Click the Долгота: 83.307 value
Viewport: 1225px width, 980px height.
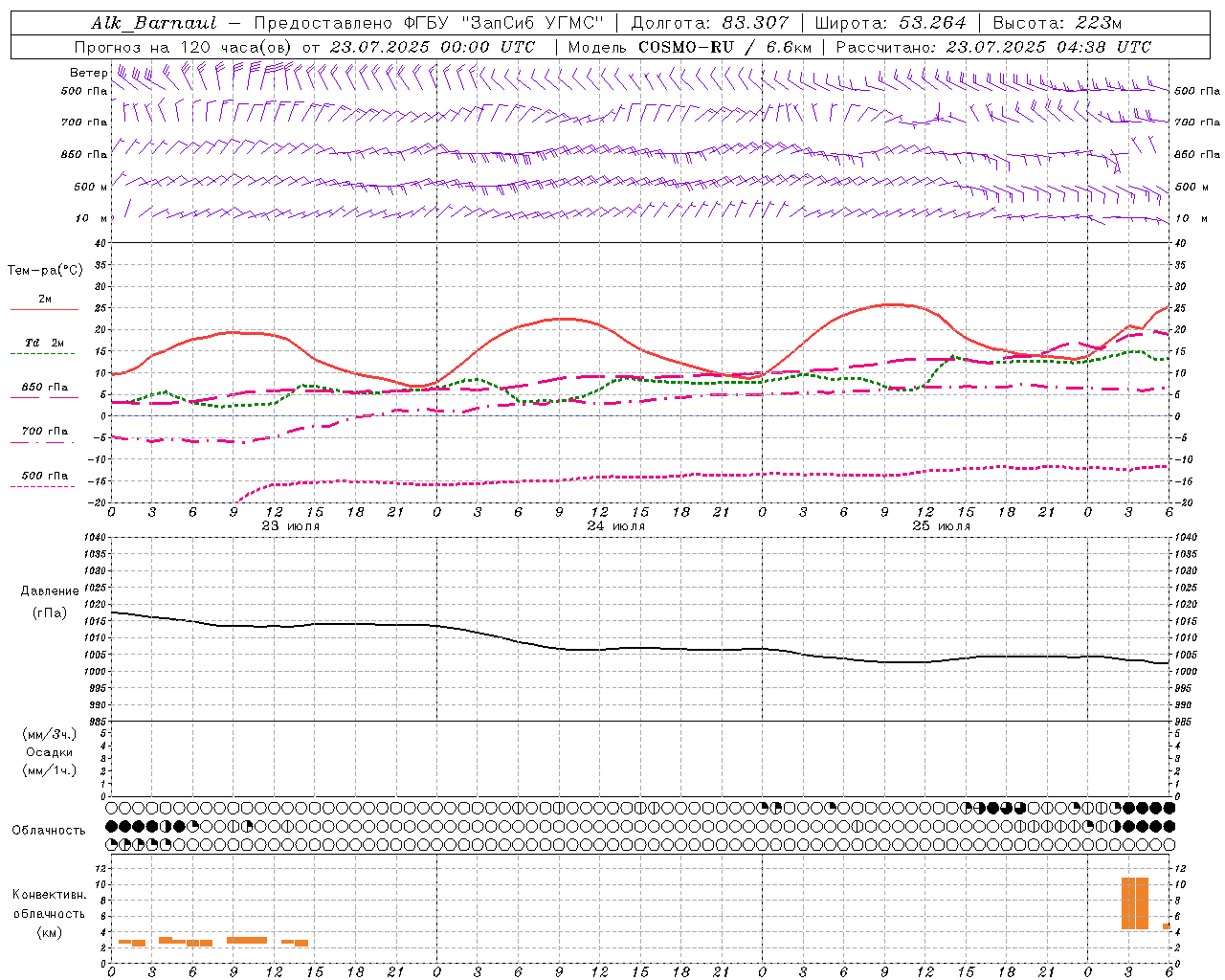point(710,23)
